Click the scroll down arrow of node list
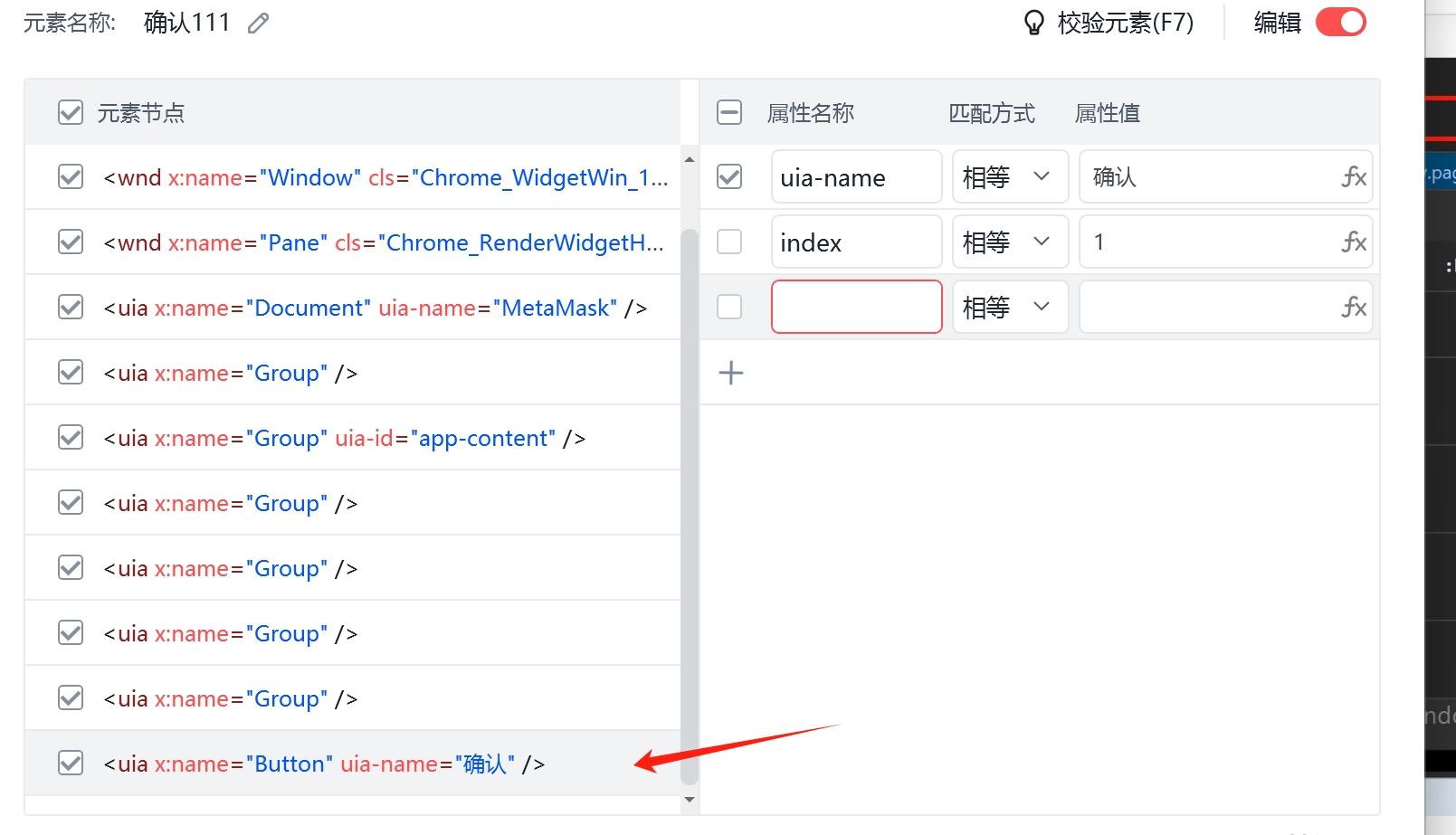This screenshot has width=1456, height=835. 690,800
